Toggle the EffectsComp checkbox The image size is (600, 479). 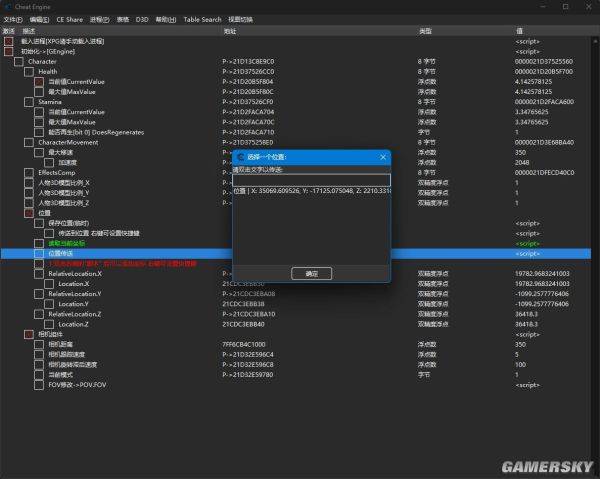(x=29, y=173)
